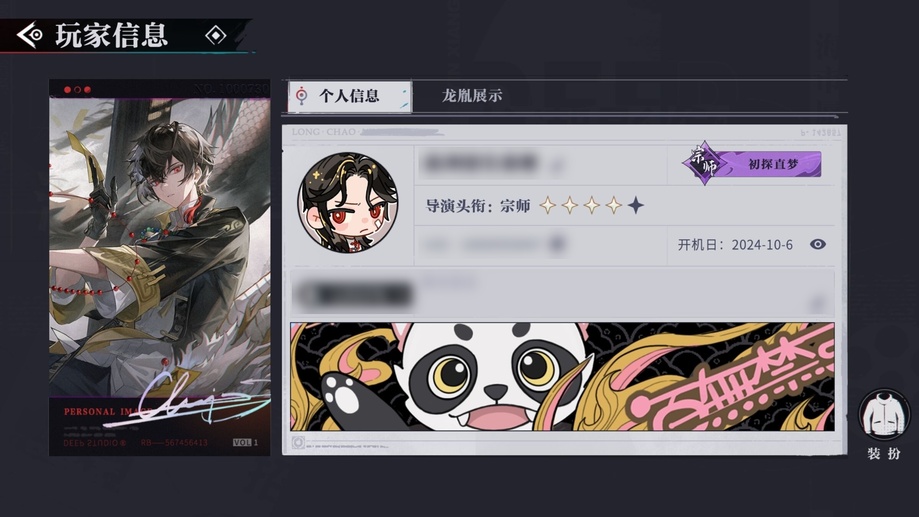Open the character personal image card
The height and width of the screenshot is (517, 919).
click(x=159, y=267)
